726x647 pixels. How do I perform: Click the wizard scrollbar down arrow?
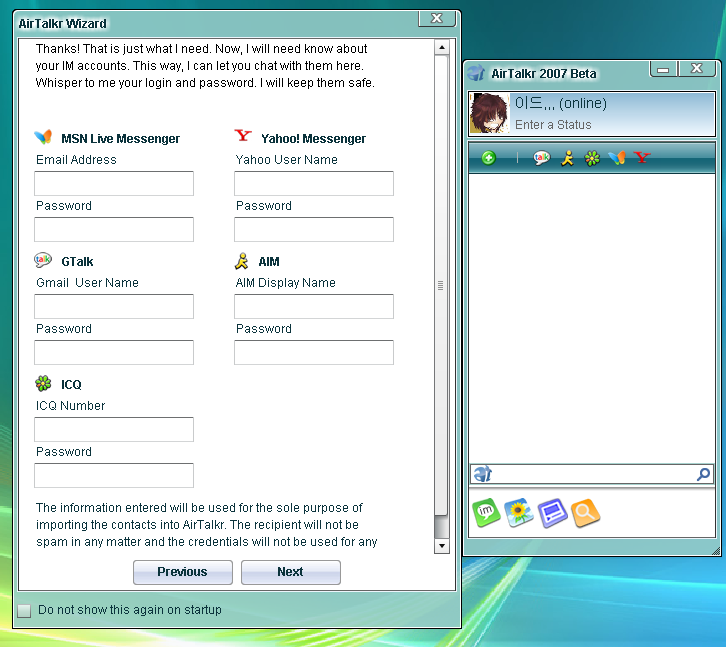pos(442,546)
